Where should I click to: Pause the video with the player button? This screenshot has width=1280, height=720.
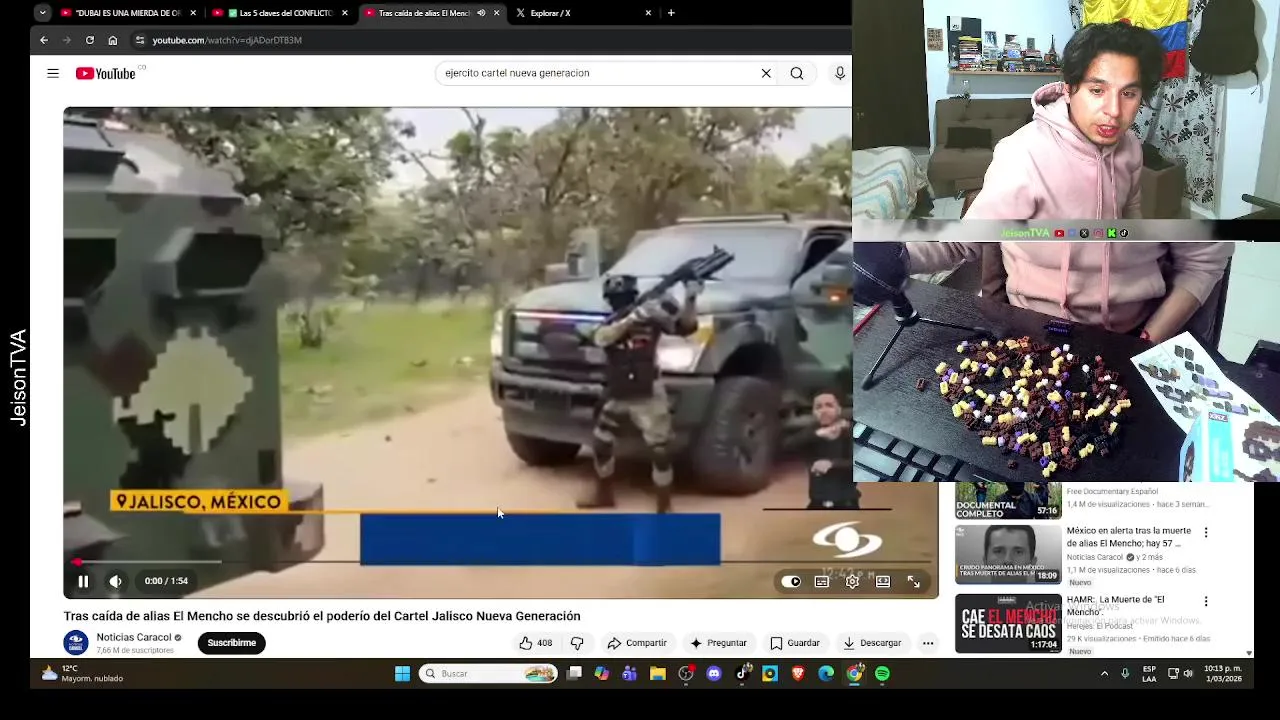click(83, 581)
